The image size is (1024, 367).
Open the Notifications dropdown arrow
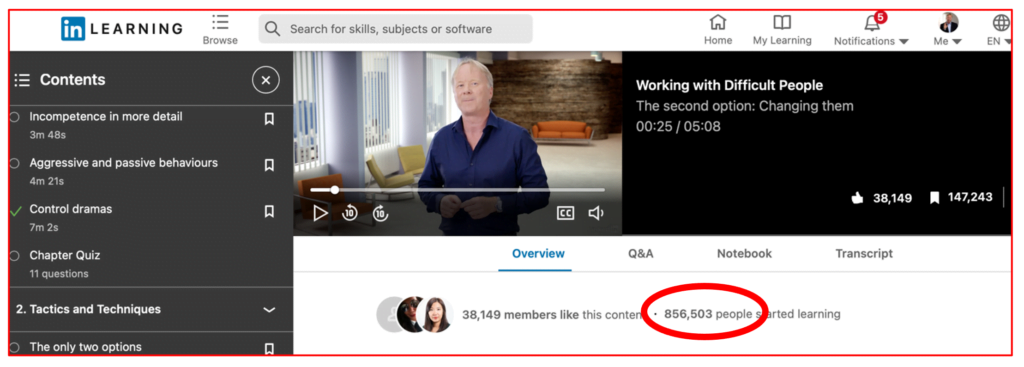pyautogui.click(x=904, y=42)
